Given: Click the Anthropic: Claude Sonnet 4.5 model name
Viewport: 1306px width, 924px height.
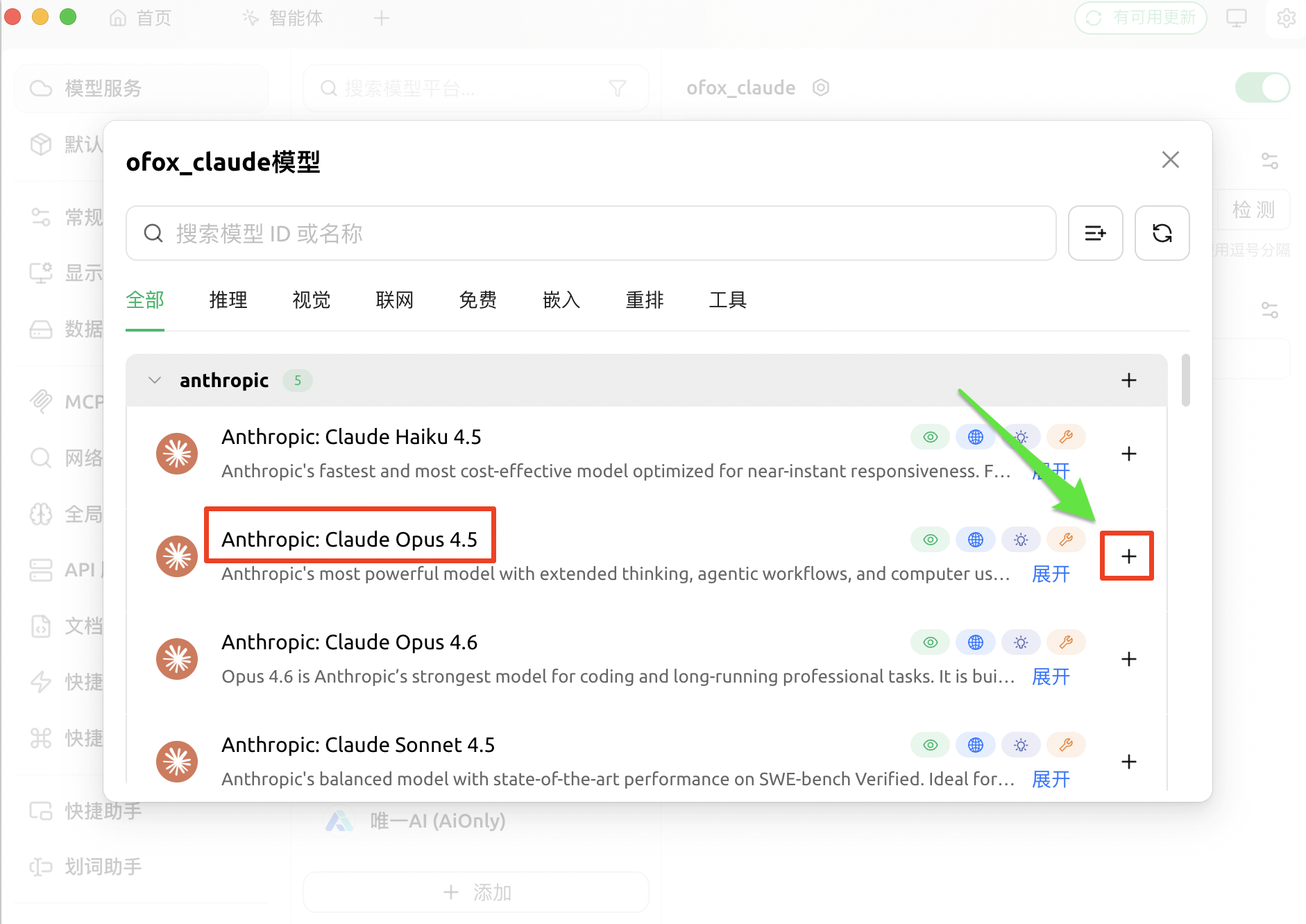Looking at the screenshot, I should click(x=358, y=745).
